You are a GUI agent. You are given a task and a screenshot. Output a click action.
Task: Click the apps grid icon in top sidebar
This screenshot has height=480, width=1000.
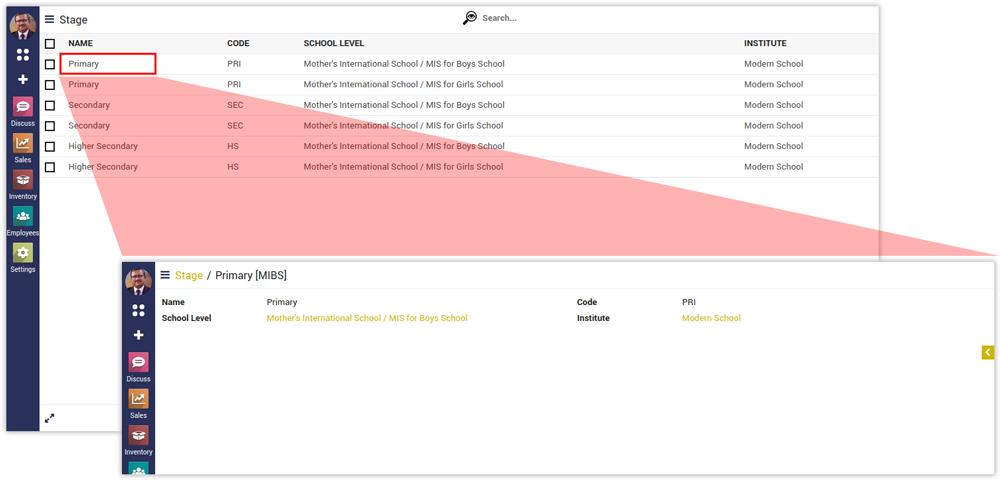(23, 55)
